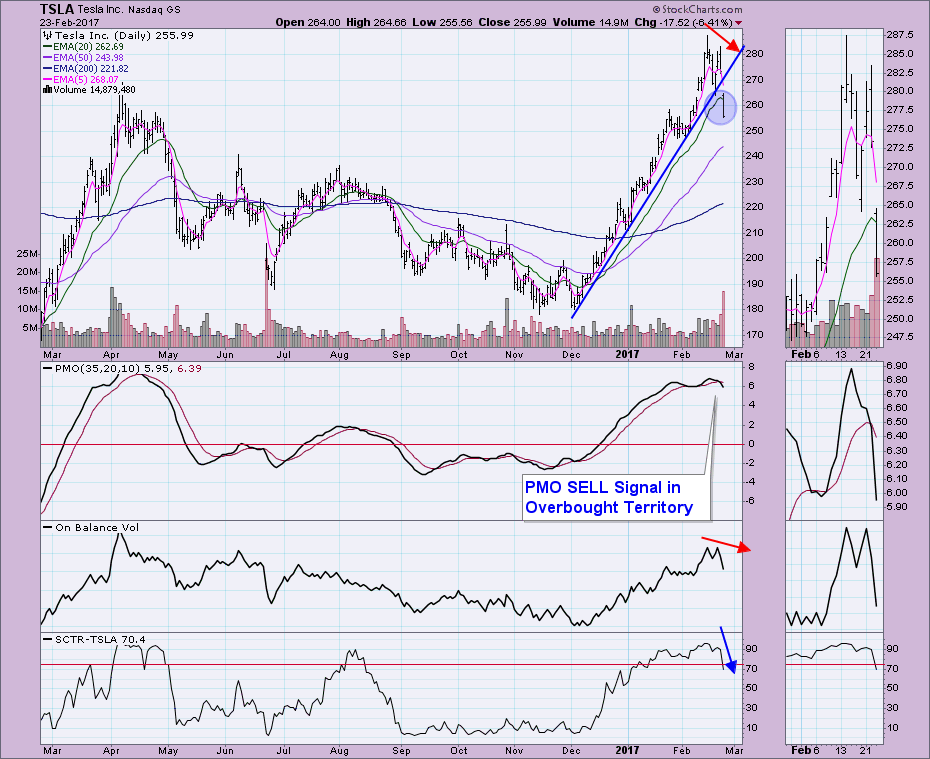The height and width of the screenshot is (759, 930).
Task: Click the 220 price axis label
Action: point(755,207)
